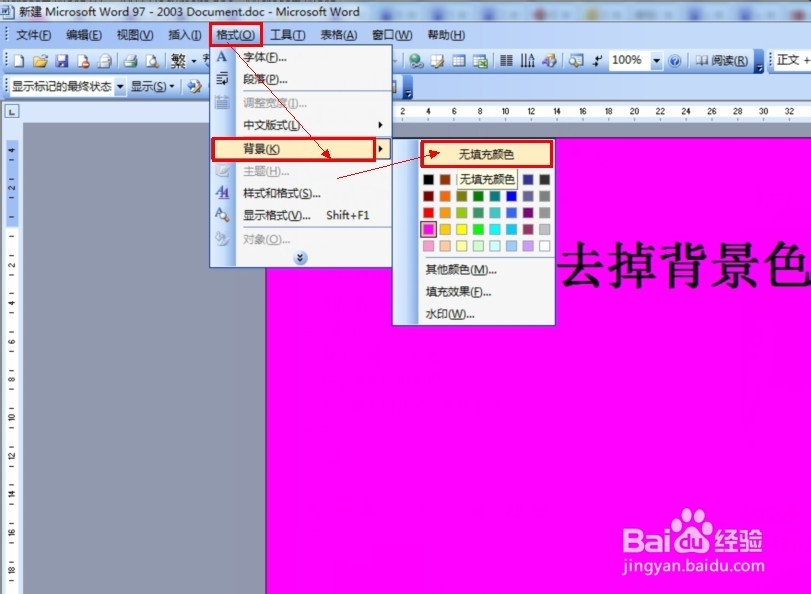The width and height of the screenshot is (811, 594).
Task: Select the magenta color swatch
Action: click(428, 229)
